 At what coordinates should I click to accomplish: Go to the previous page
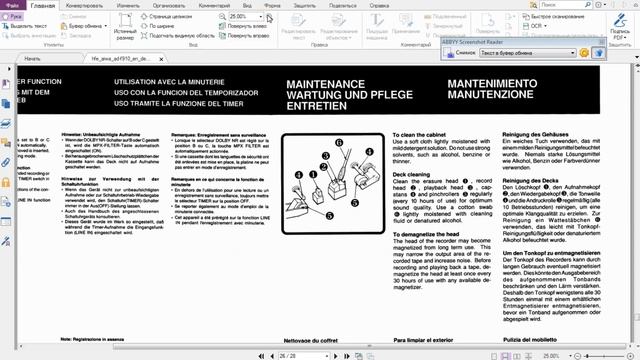click(272, 356)
